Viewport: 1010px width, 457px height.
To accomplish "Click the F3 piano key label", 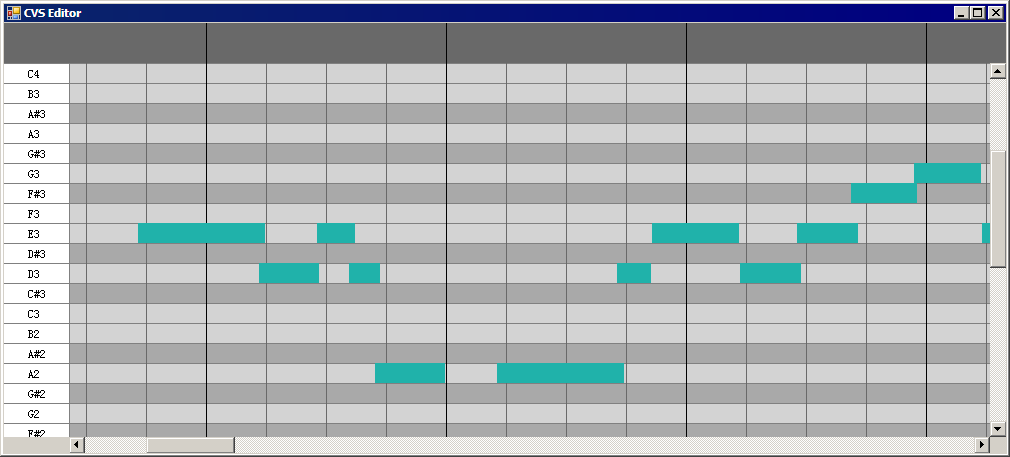I will tap(36, 213).
